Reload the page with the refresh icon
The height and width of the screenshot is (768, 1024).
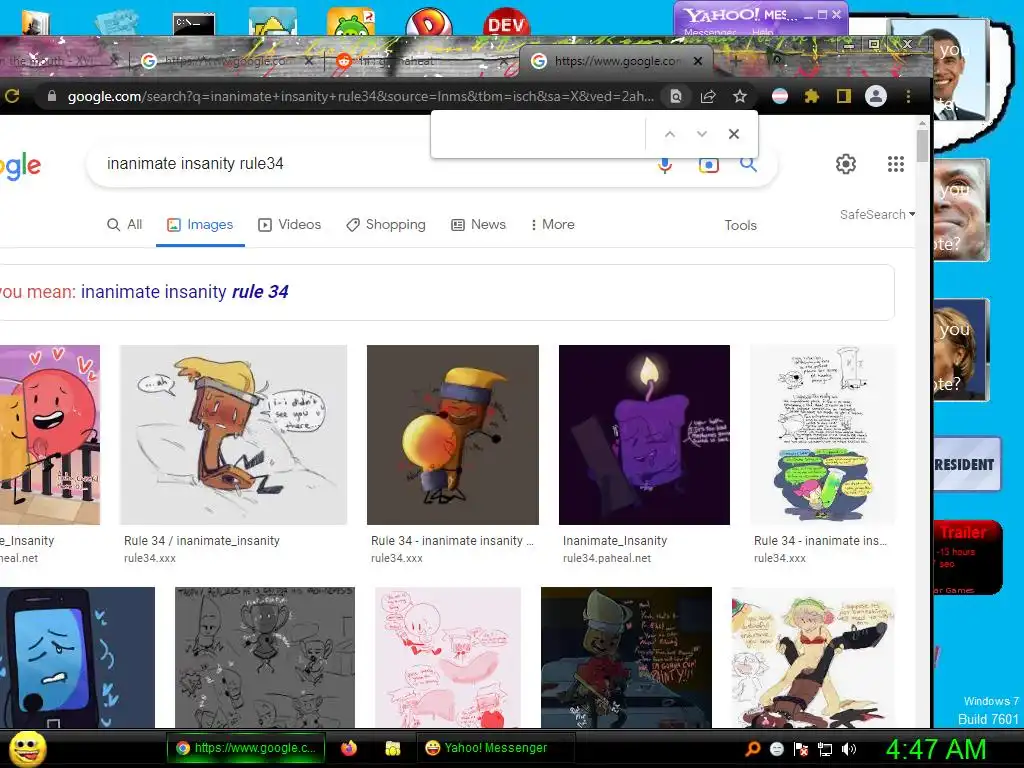12,97
